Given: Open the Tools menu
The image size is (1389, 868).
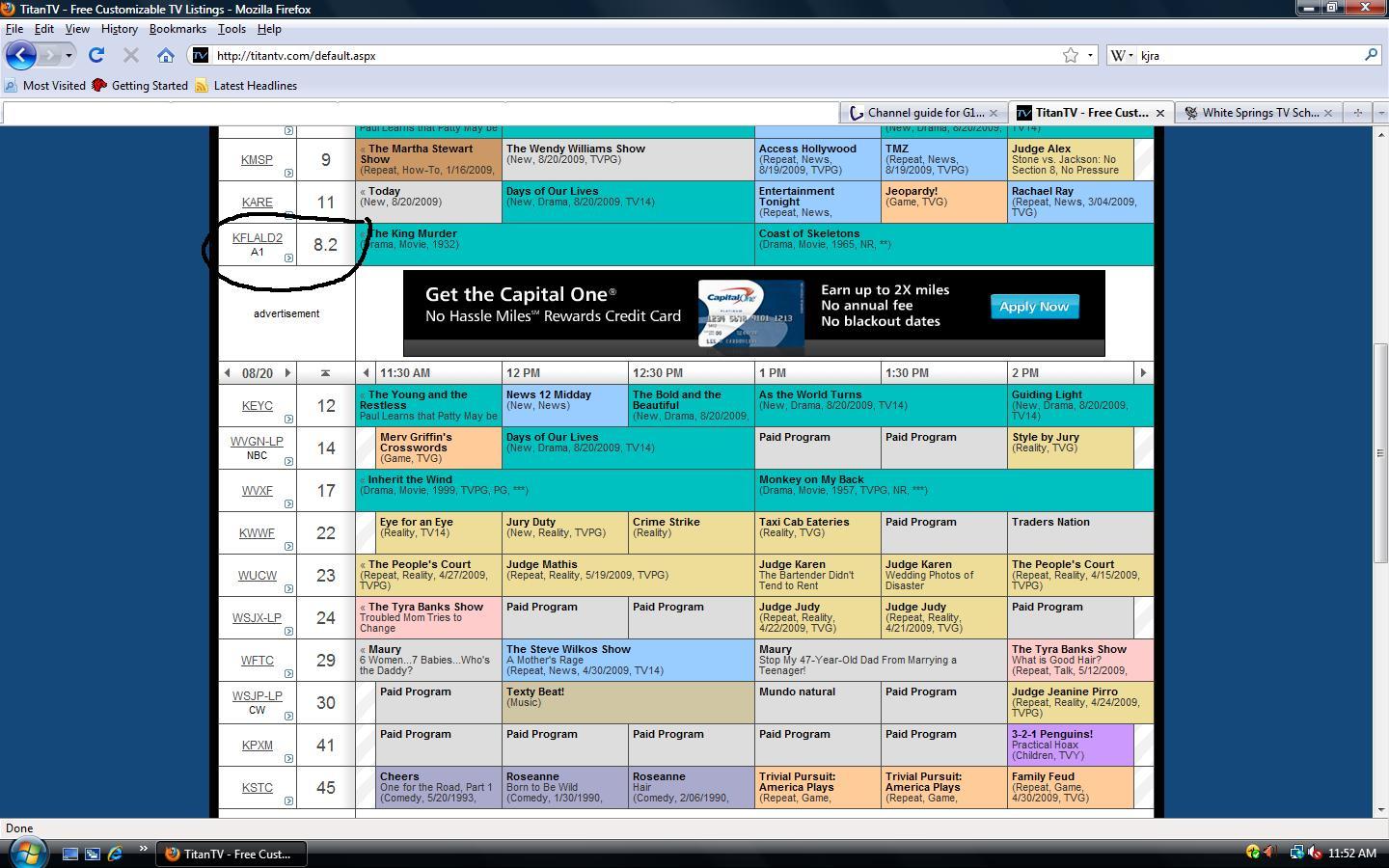Looking at the screenshot, I should coord(231,29).
